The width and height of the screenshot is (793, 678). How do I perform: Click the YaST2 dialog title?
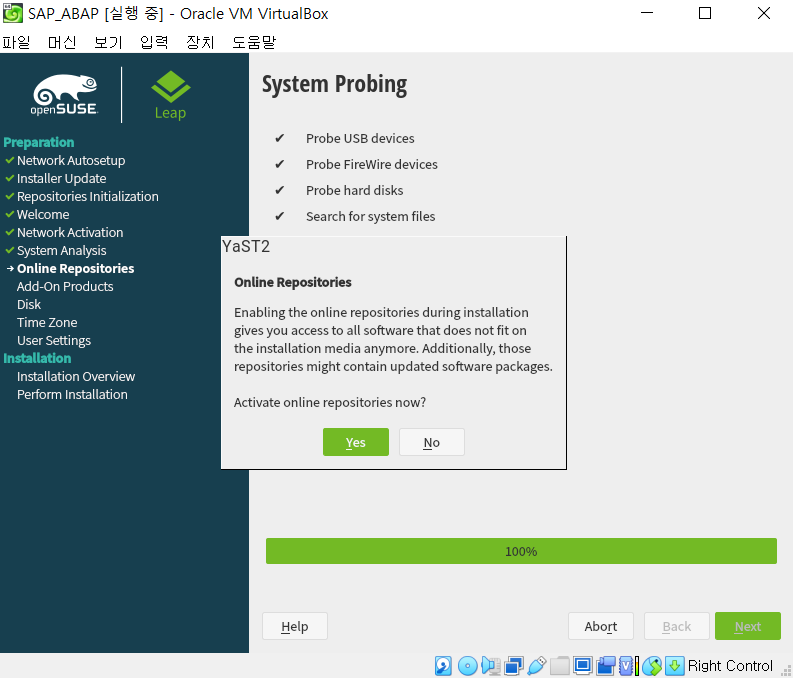click(246, 246)
